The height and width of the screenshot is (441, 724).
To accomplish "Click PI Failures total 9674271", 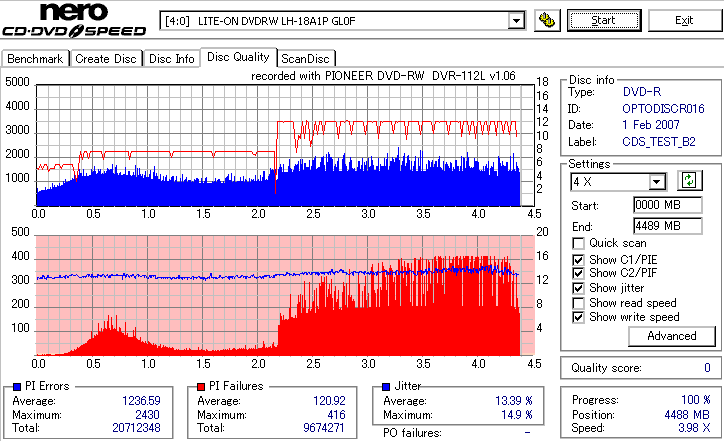I will pyautogui.click(x=324, y=428).
